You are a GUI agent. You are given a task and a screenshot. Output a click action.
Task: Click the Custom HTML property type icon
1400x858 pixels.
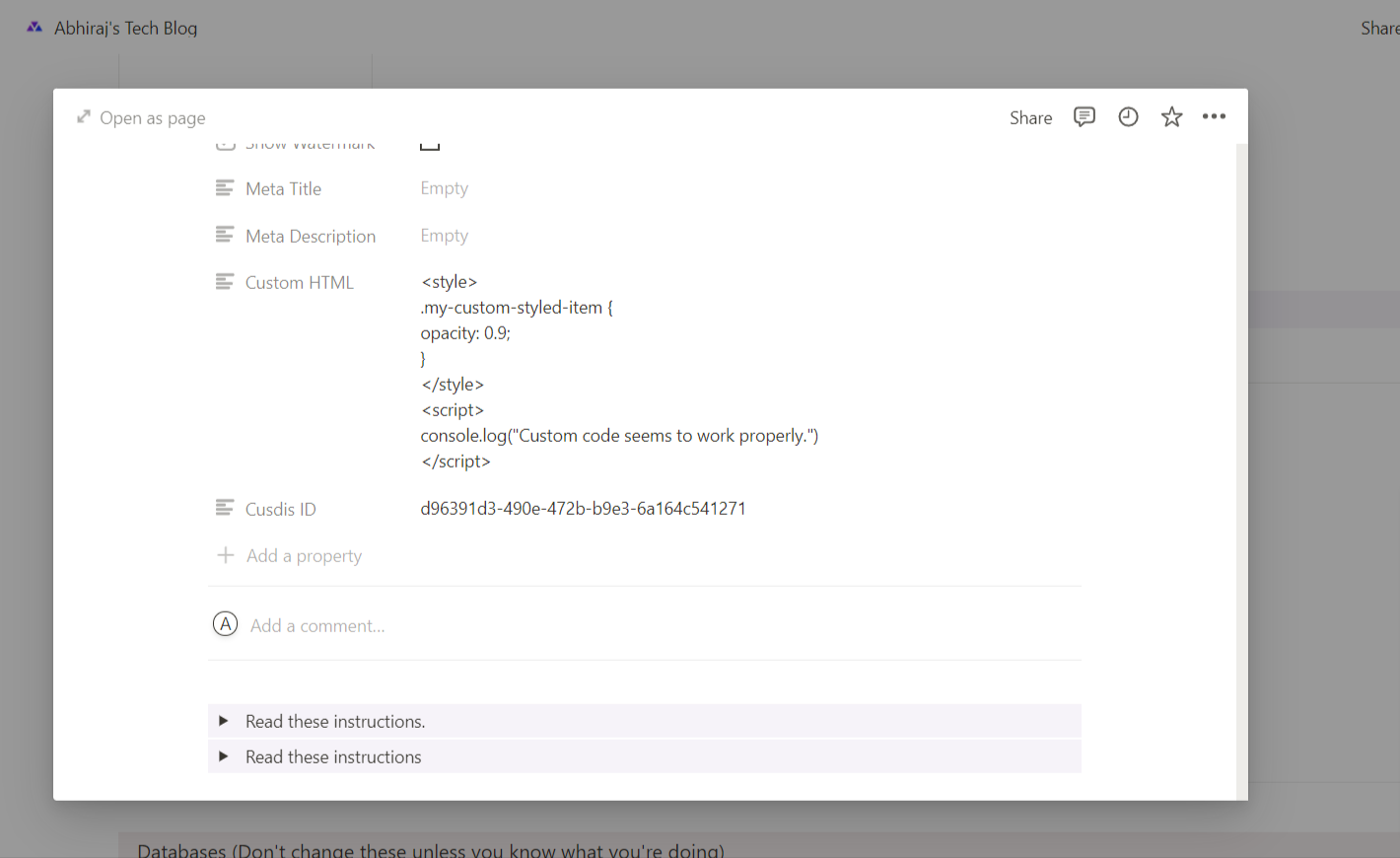pos(225,282)
